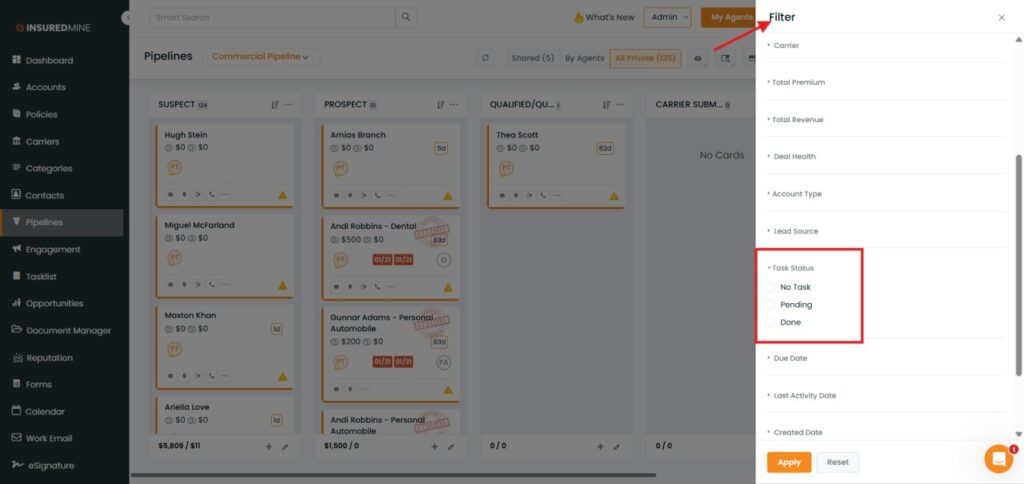Click the pipeline refresh icon
Image resolution: width=1024 pixels, height=484 pixels.
click(x=486, y=58)
